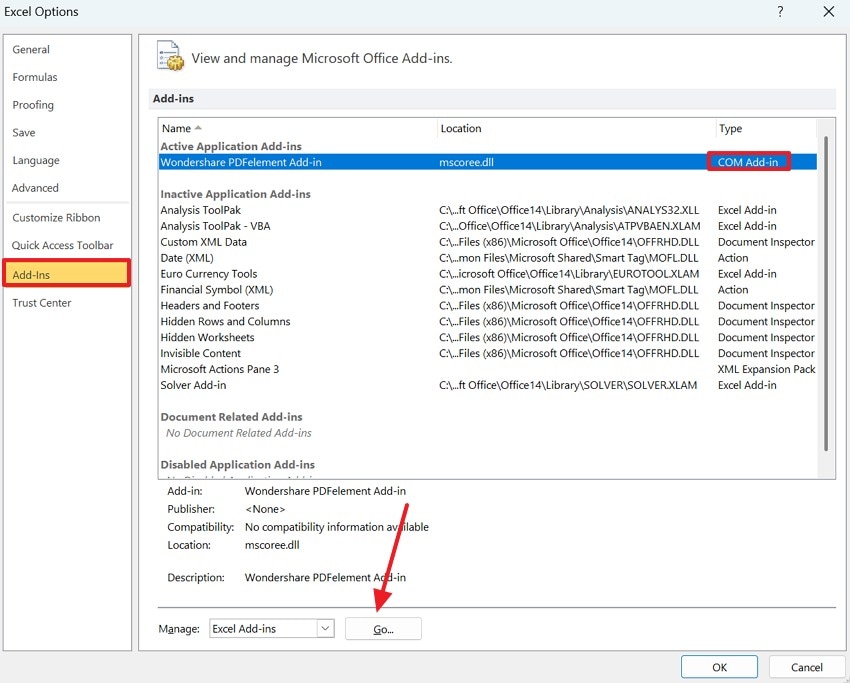
Task: Cancel the Excel Options dialog
Action: pyautogui.click(x=807, y=667)
